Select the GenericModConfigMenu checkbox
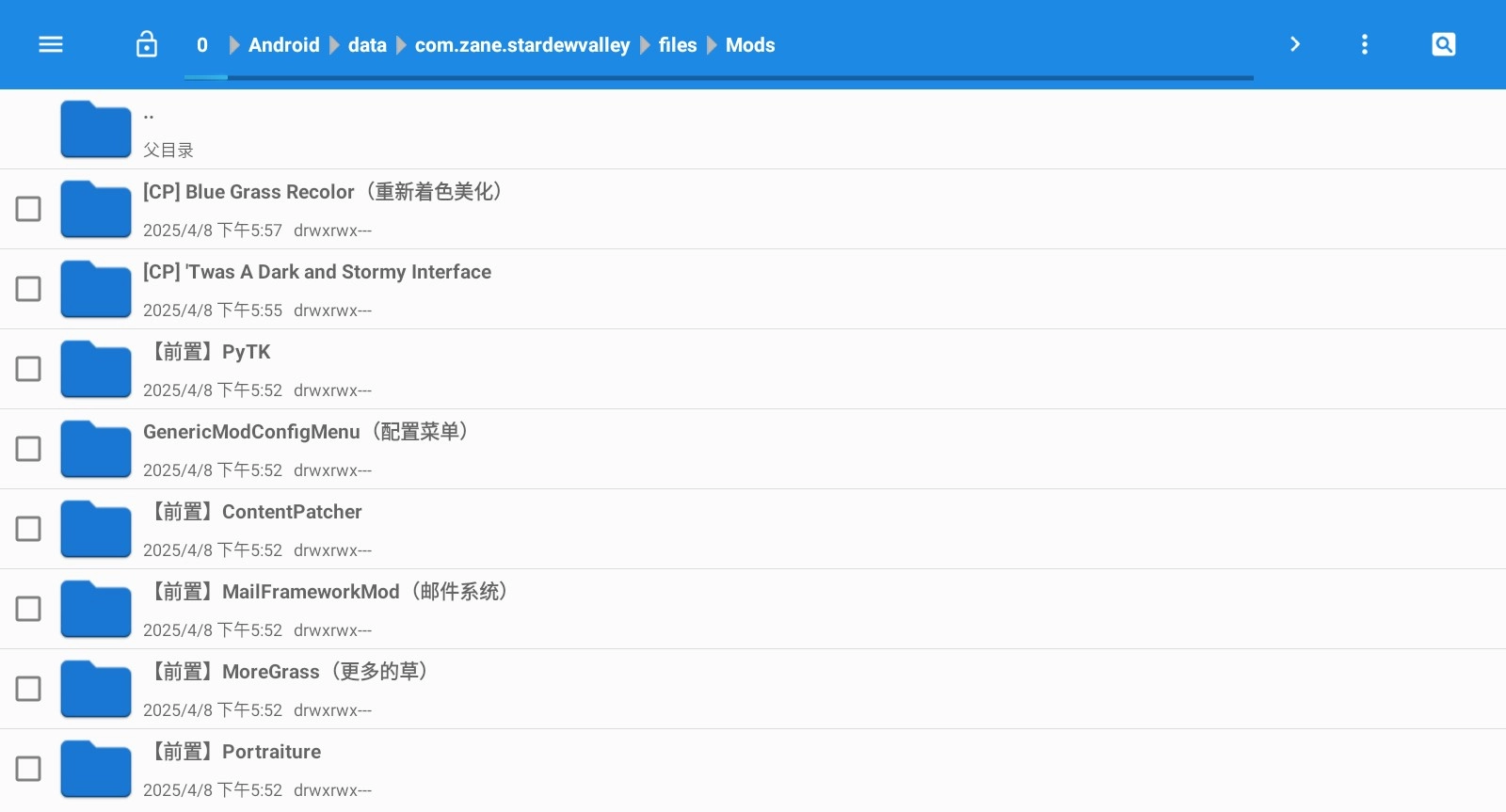 coord(28,449)
